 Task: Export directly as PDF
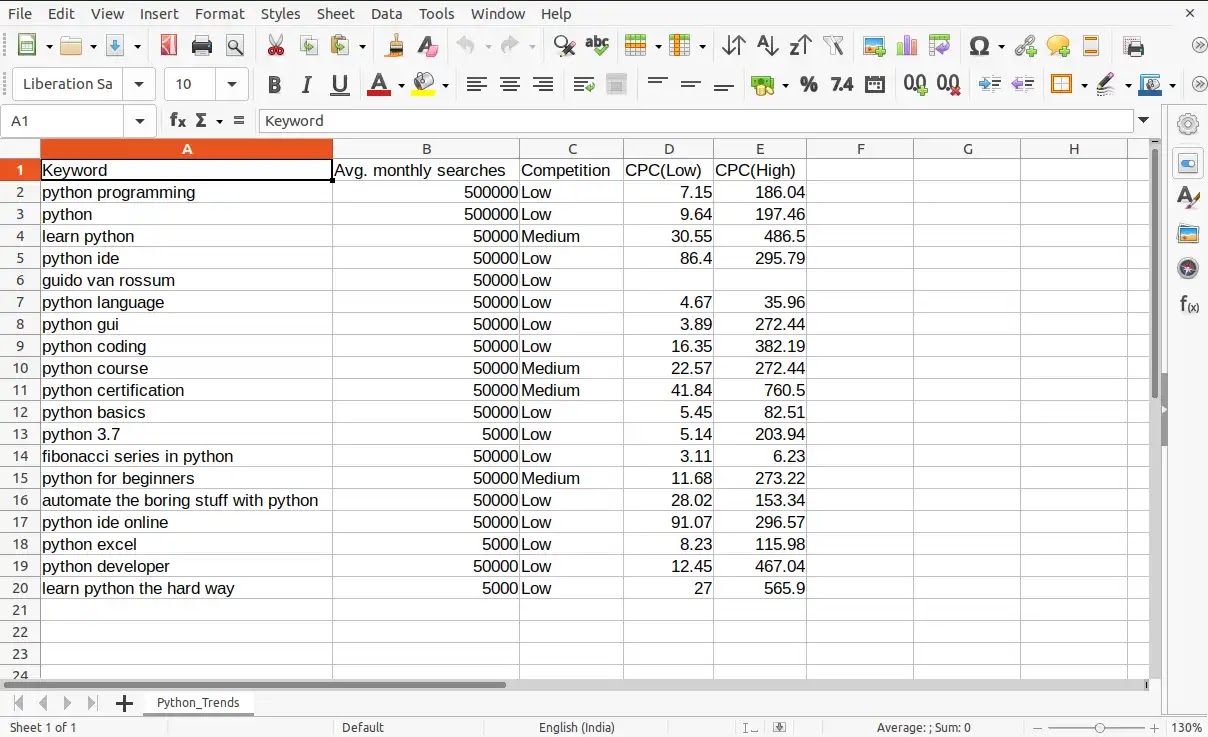pos(168,46)
